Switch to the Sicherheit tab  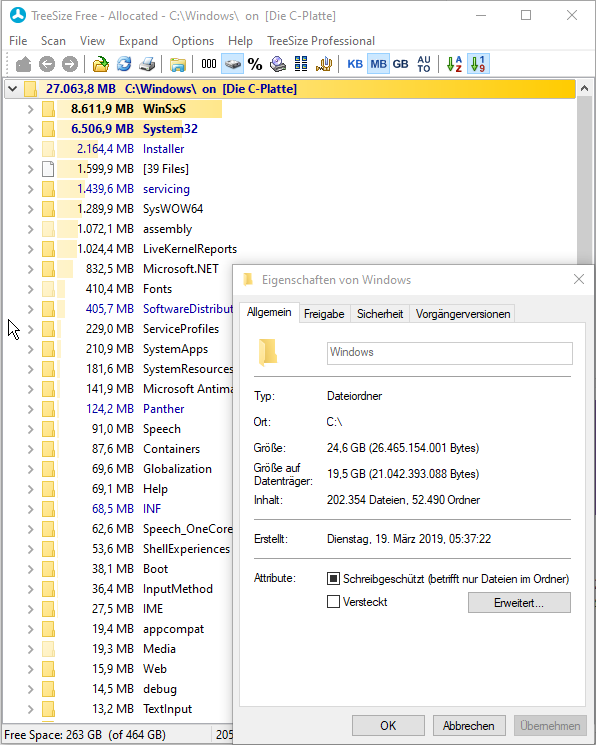[380, 314]
